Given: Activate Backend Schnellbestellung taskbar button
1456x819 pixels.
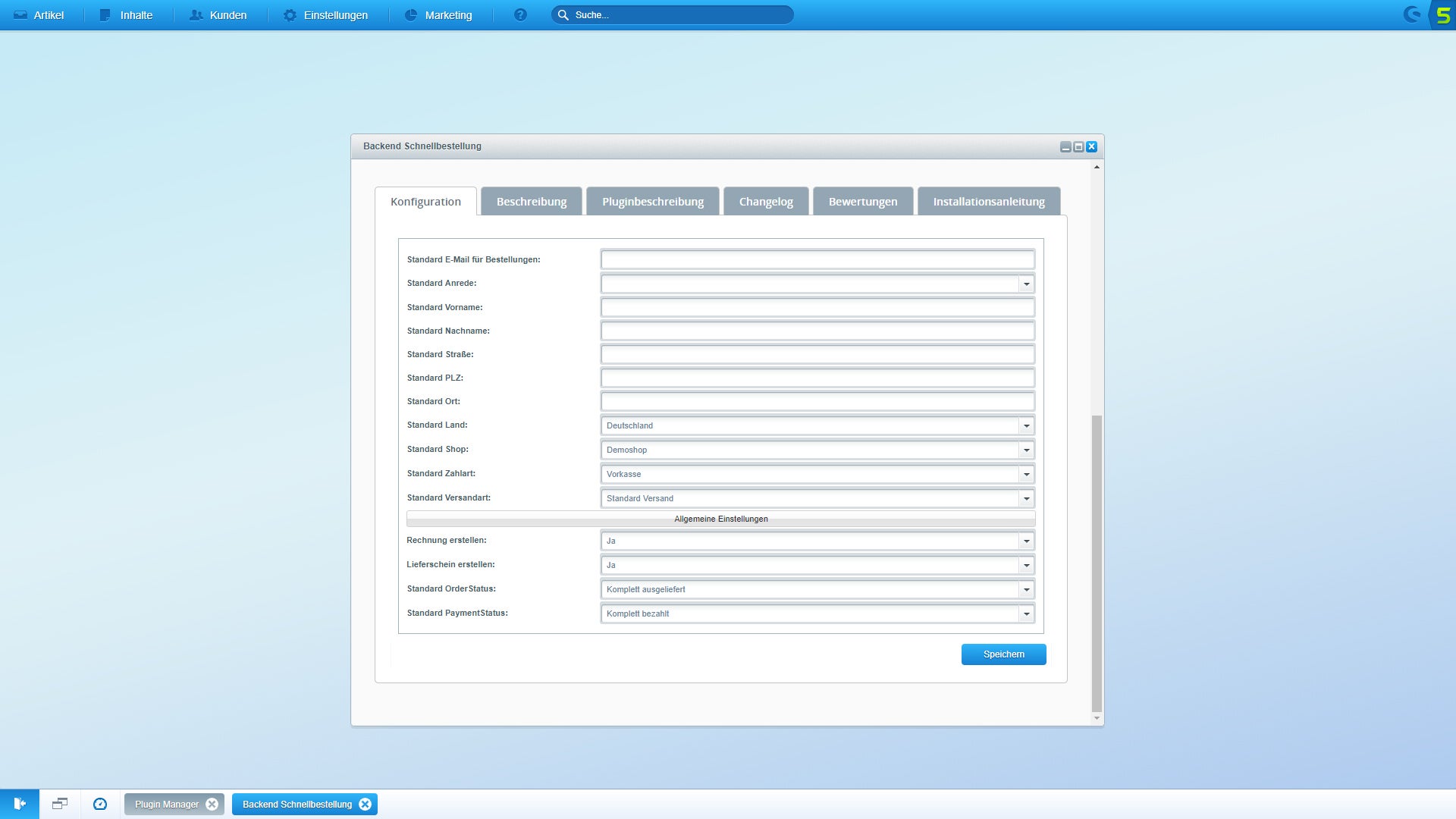Looking at the screenshot, I should [297, 805].
